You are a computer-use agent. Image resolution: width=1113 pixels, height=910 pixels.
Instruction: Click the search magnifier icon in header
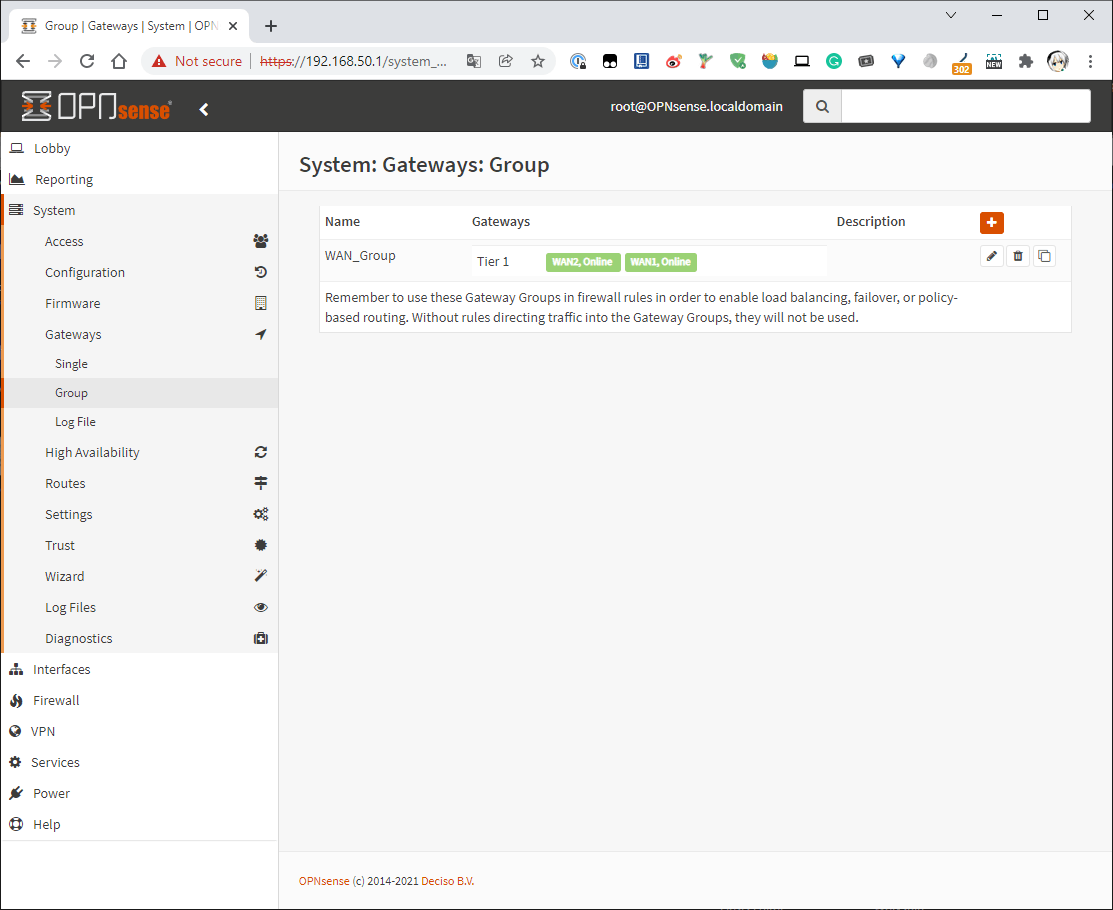(x=822, y=106)
